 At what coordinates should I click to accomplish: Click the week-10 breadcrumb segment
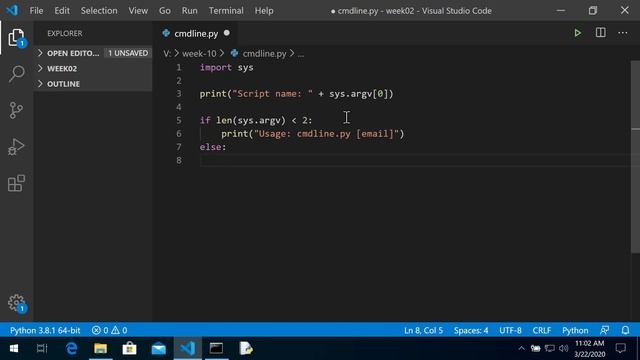199,53
